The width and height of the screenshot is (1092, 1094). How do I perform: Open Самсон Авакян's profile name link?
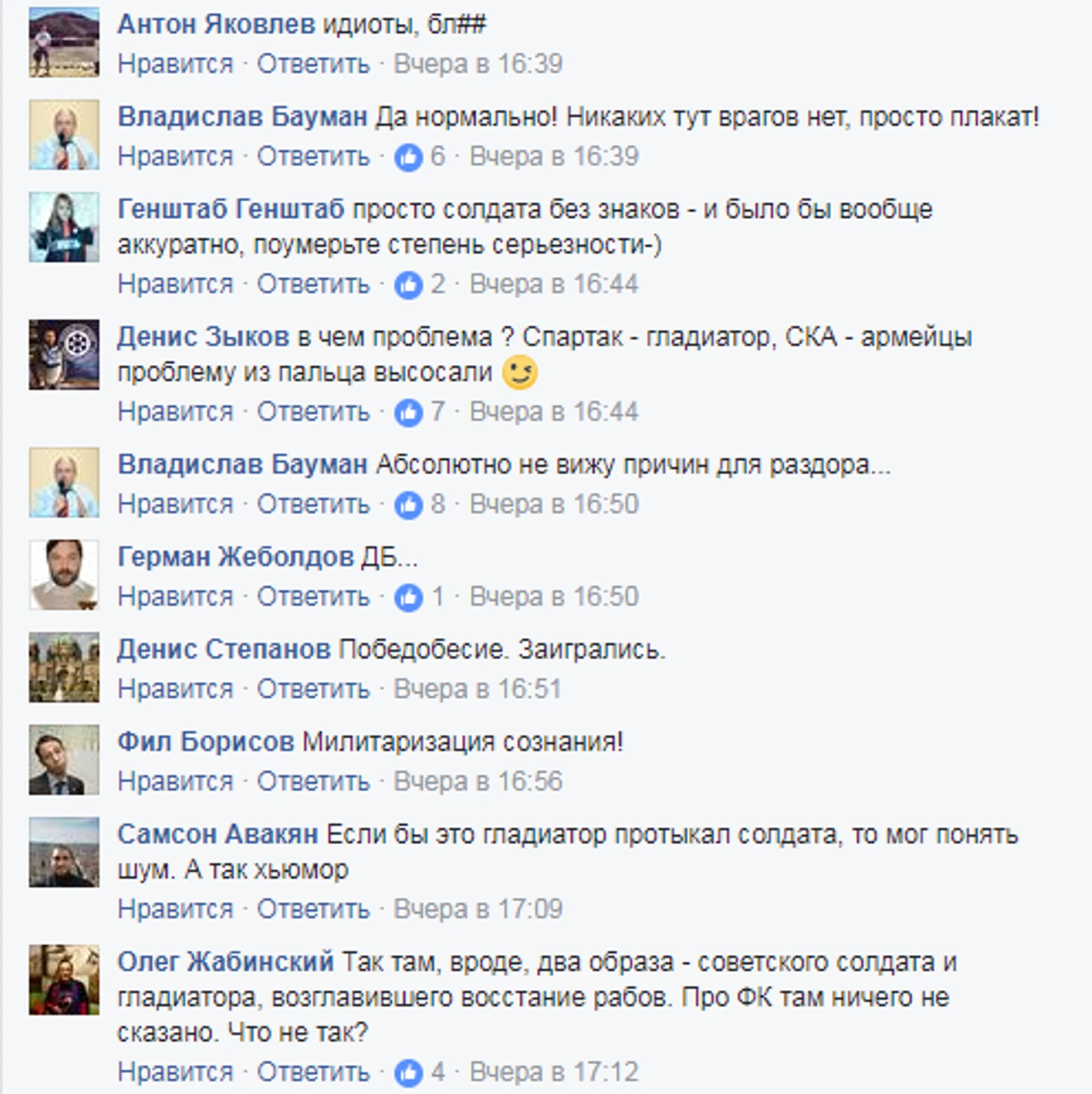click(218, 835)
